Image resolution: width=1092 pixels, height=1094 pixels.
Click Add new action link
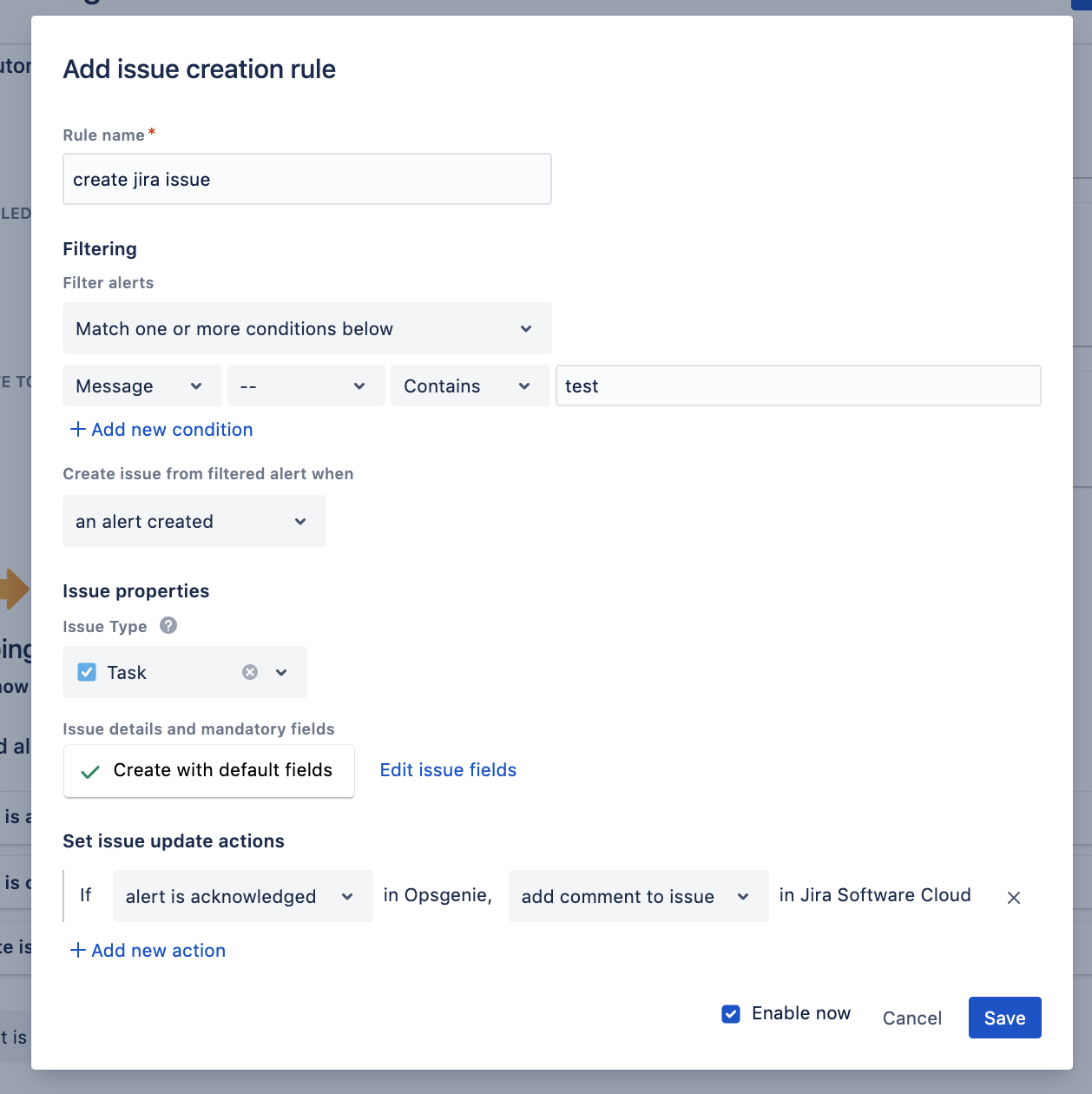[x=148, y=950]
